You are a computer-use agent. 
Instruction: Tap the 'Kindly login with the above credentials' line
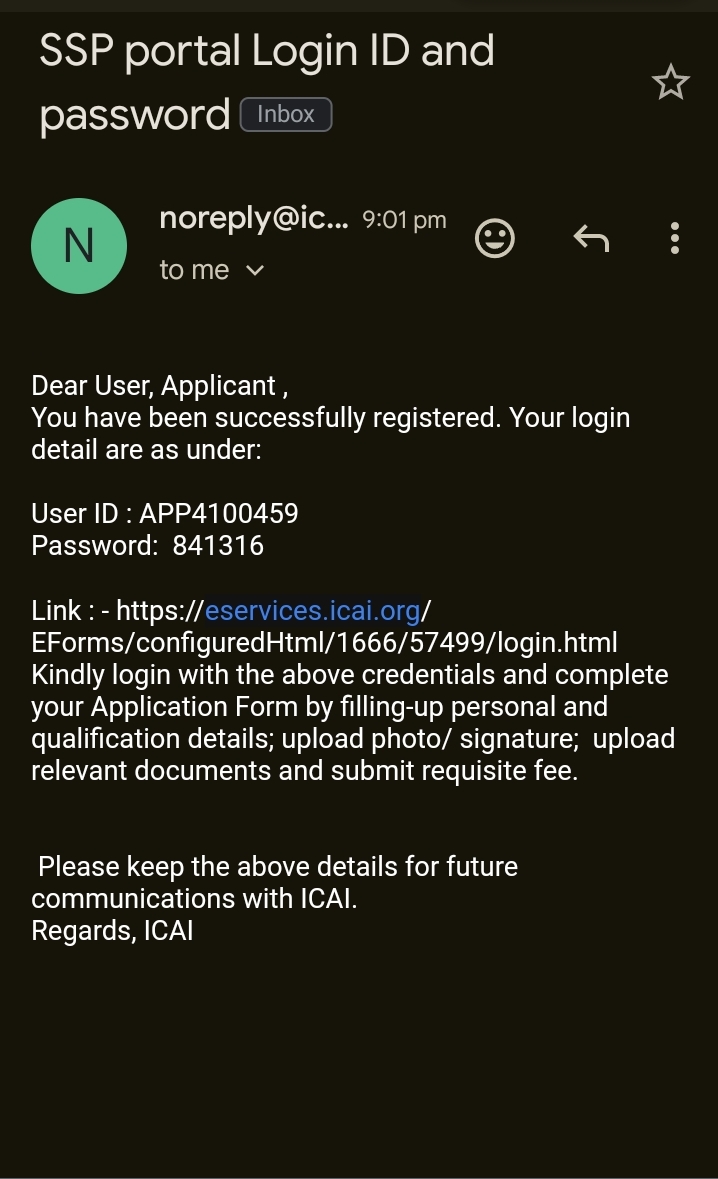[x=350, y=674]
